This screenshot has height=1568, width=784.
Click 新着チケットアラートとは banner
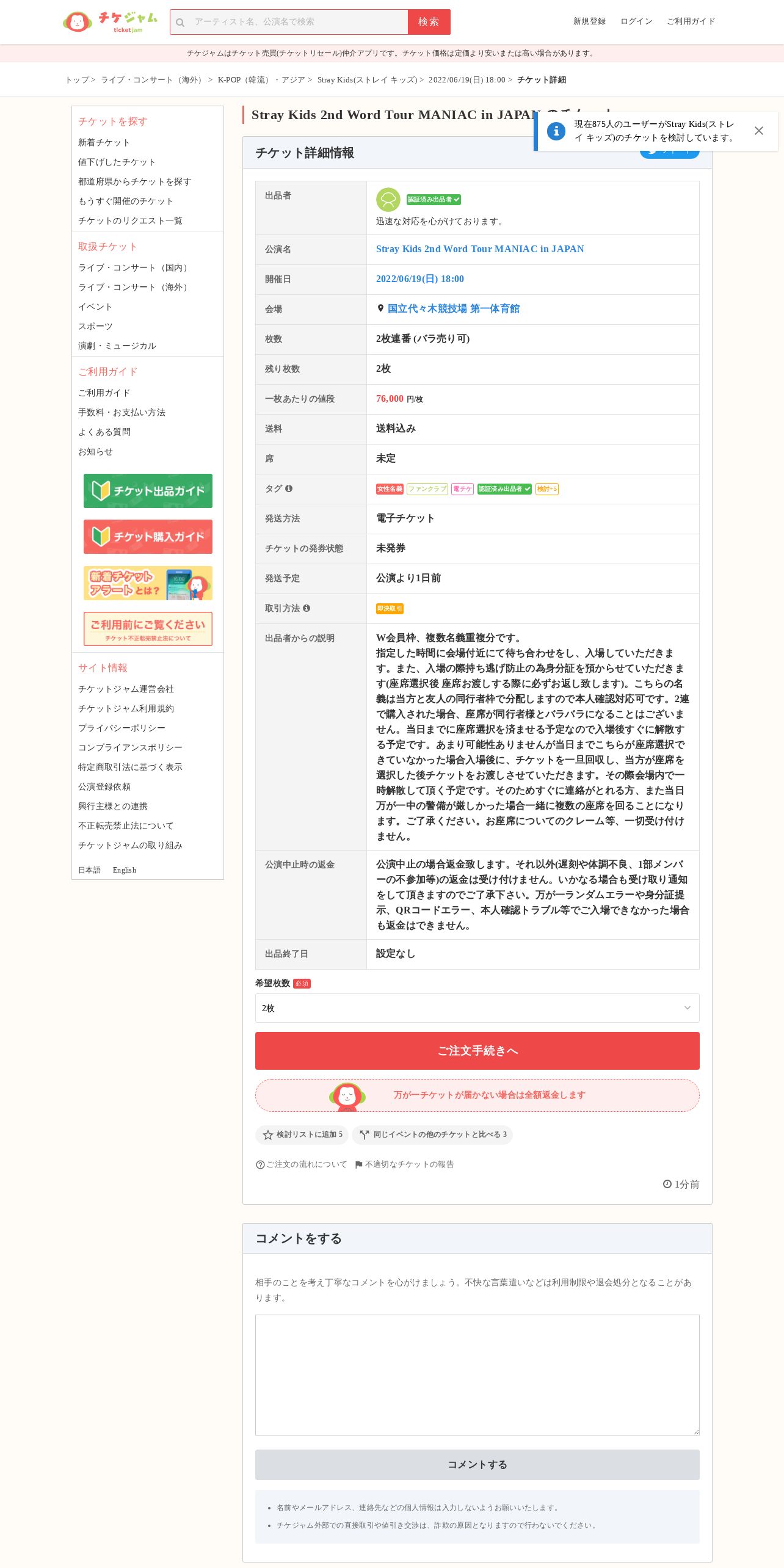coord(148,583)
